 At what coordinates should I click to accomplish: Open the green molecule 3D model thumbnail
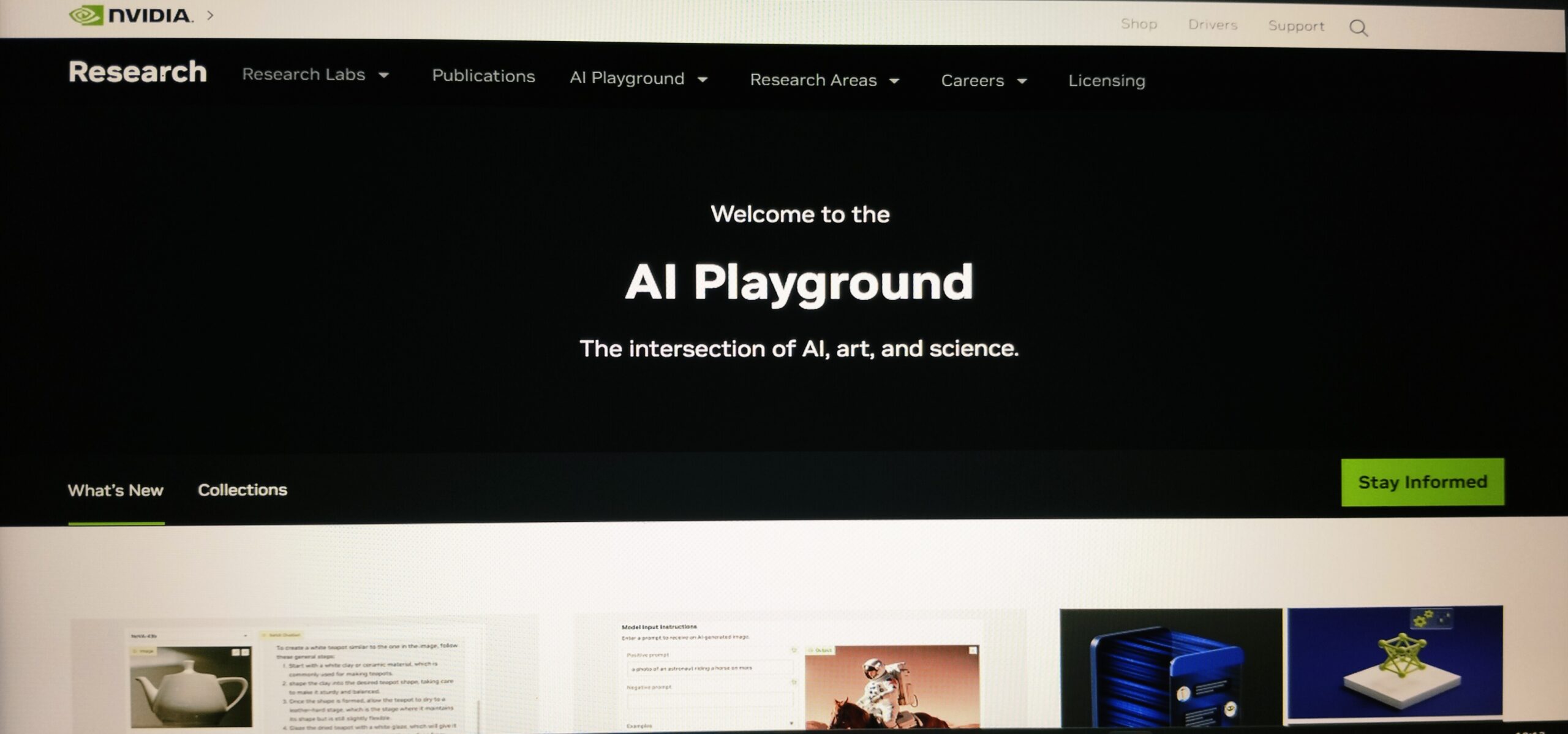click(1395, 662)
